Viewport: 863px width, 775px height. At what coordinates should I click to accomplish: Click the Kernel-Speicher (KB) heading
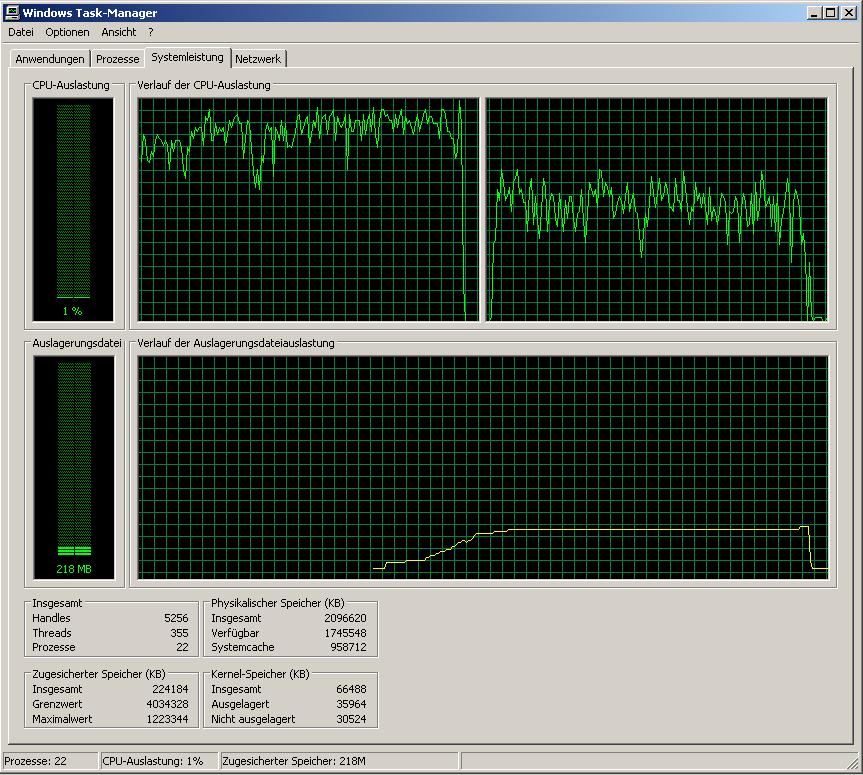260,674
